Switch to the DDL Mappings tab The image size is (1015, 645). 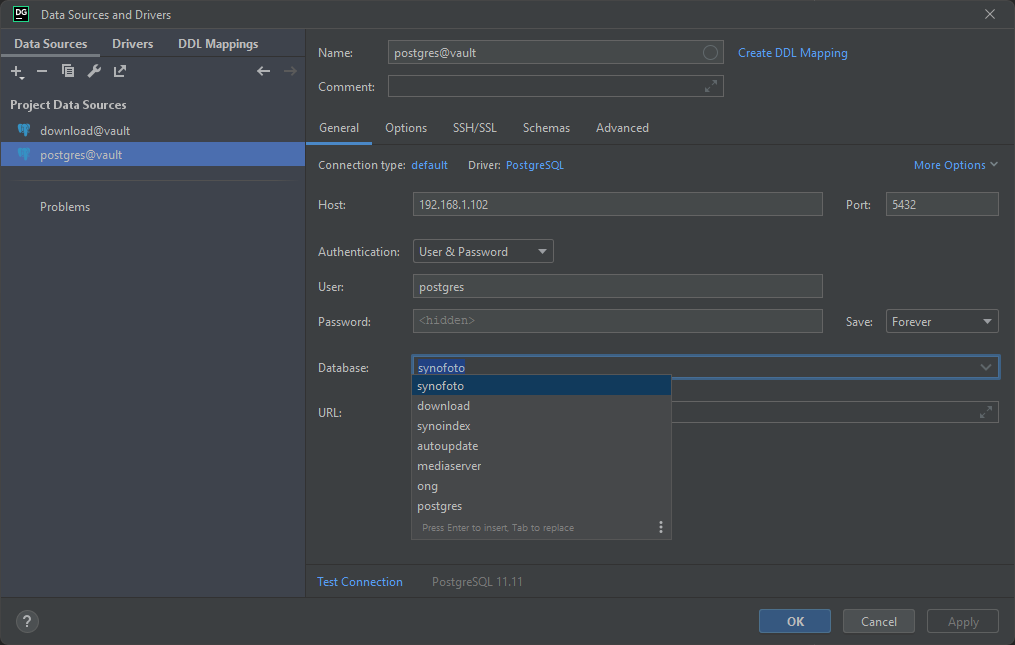pyautogui.click(x=218, y=43)
